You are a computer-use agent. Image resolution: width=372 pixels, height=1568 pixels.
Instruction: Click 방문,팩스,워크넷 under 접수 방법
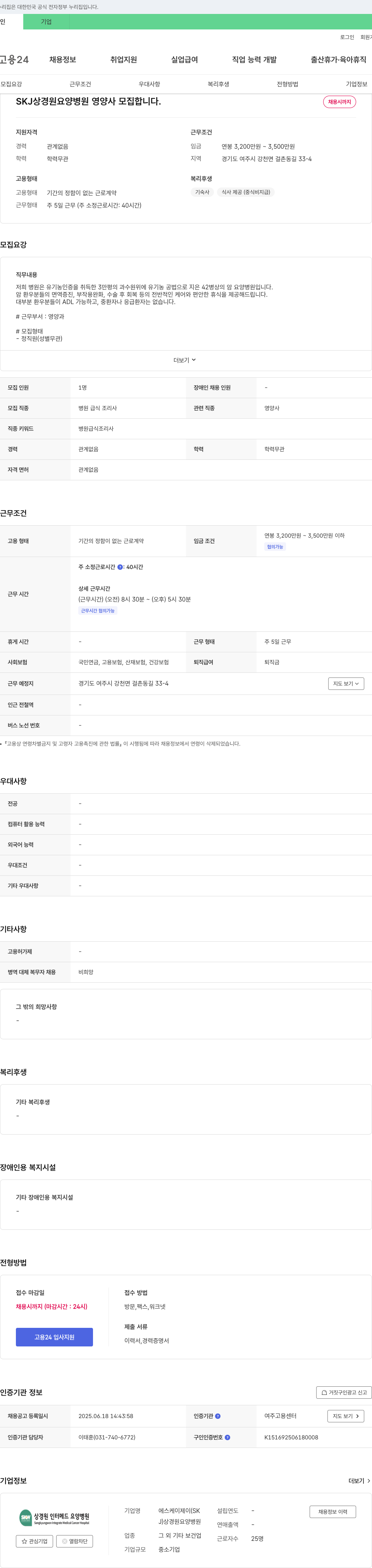(145, 1306)
